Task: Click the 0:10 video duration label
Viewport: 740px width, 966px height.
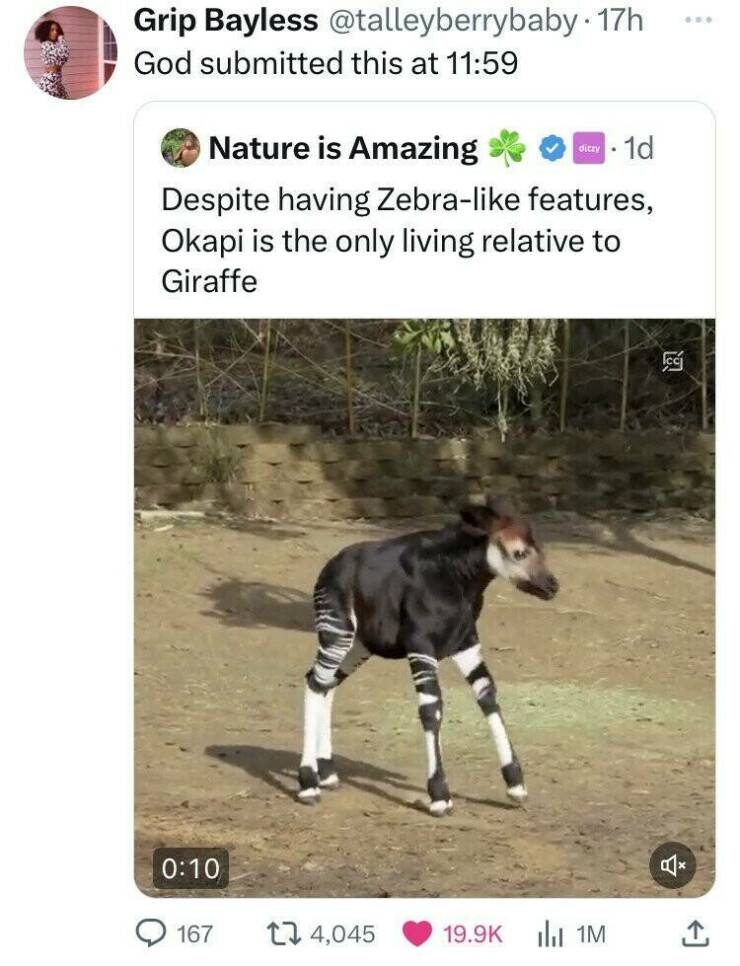Action: [x=190, y=868]
